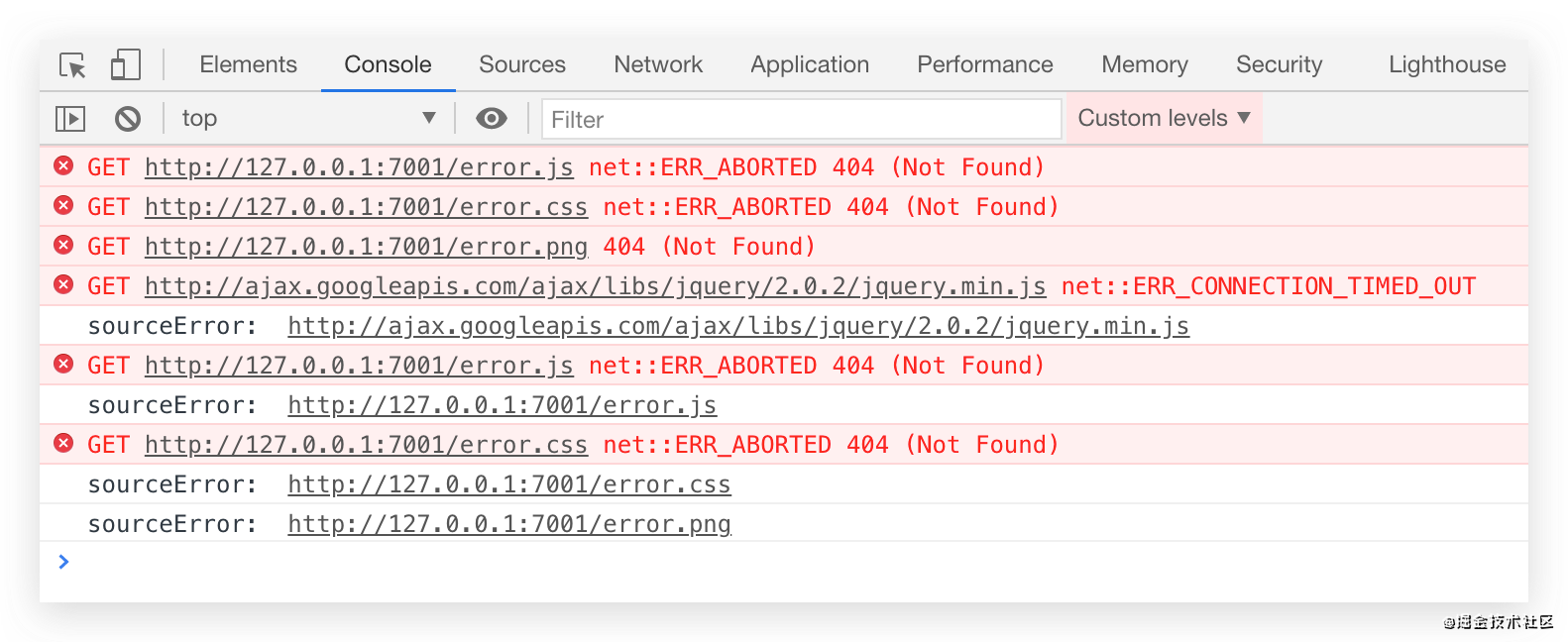The image size is (1568, 642).
Task: Toggle the device toolbar icon
Action: (x=125, y=65)
